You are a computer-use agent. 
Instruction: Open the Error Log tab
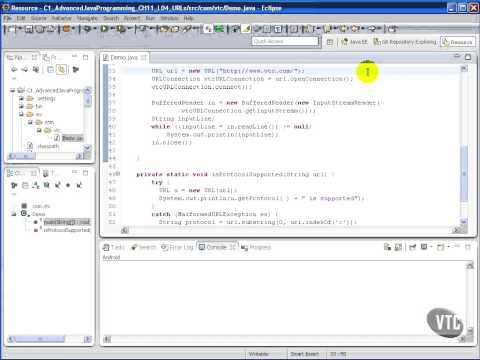[x=177, y=247]
